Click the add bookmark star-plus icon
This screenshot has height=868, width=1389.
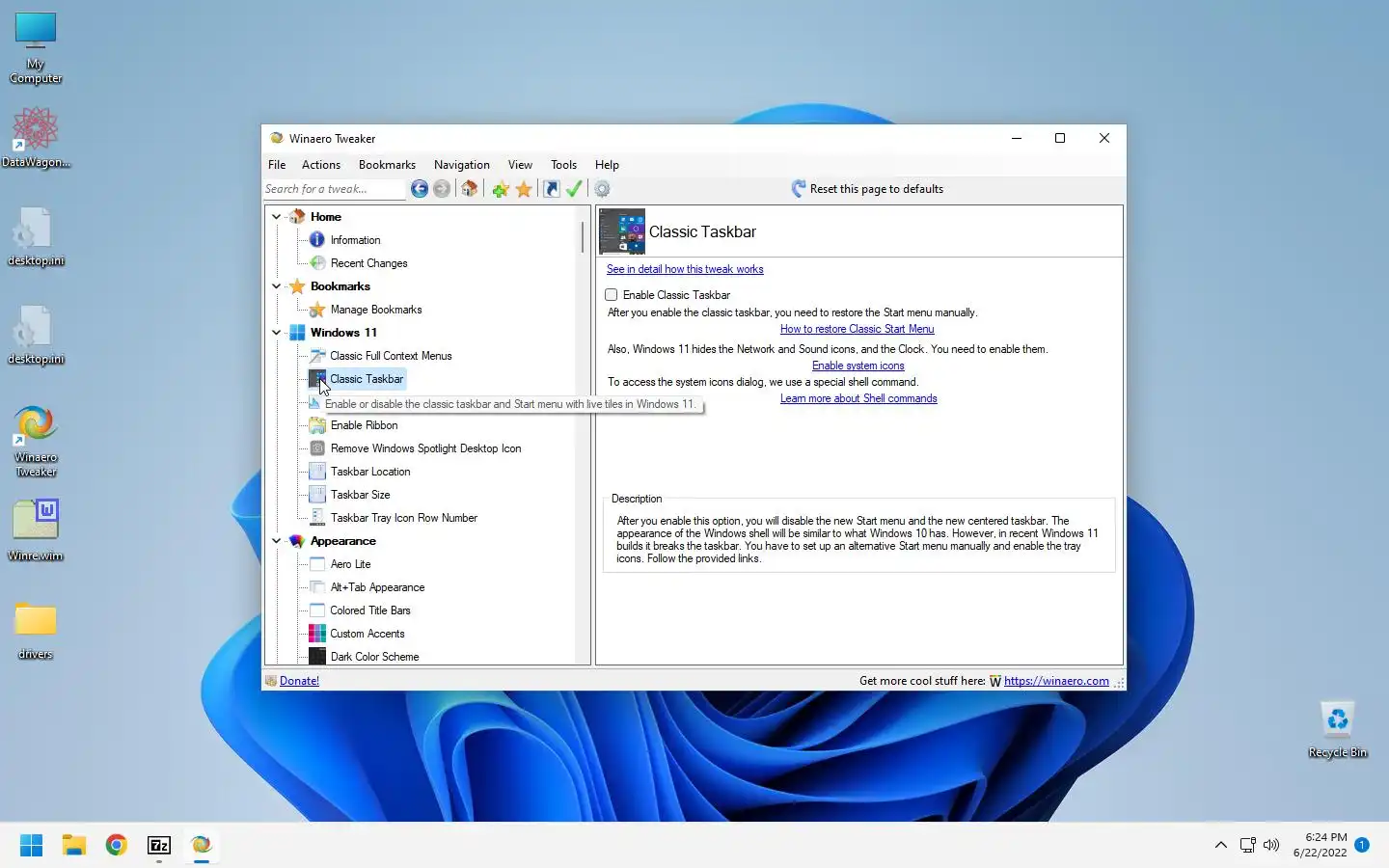500,189
